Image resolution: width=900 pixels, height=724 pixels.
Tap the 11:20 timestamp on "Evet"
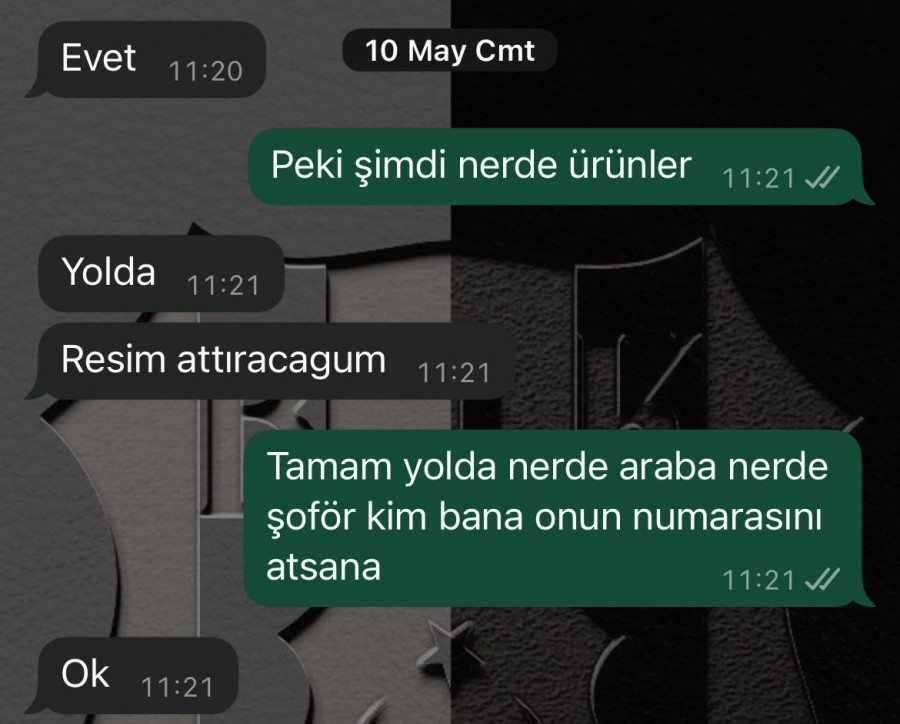(205, 71)
